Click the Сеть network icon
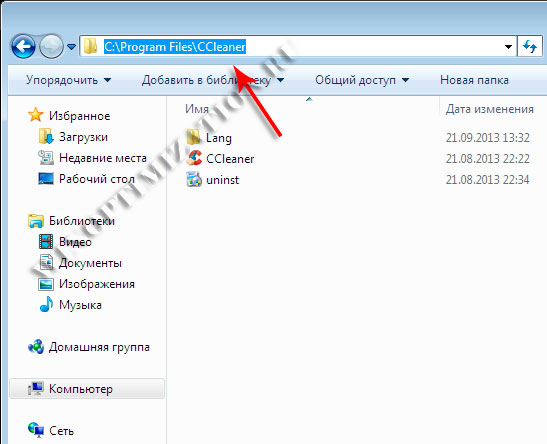The width and height of the screenshot is (547, 444). point(36,430)
